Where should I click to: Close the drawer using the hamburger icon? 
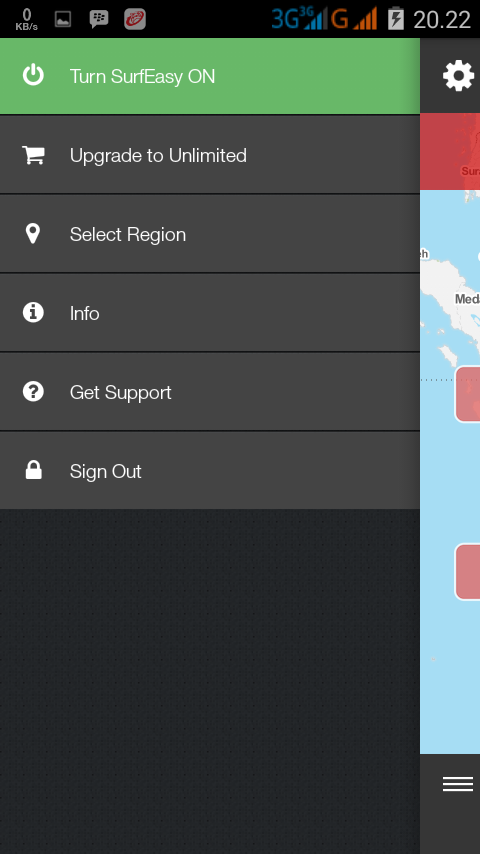tap(458, 784)
